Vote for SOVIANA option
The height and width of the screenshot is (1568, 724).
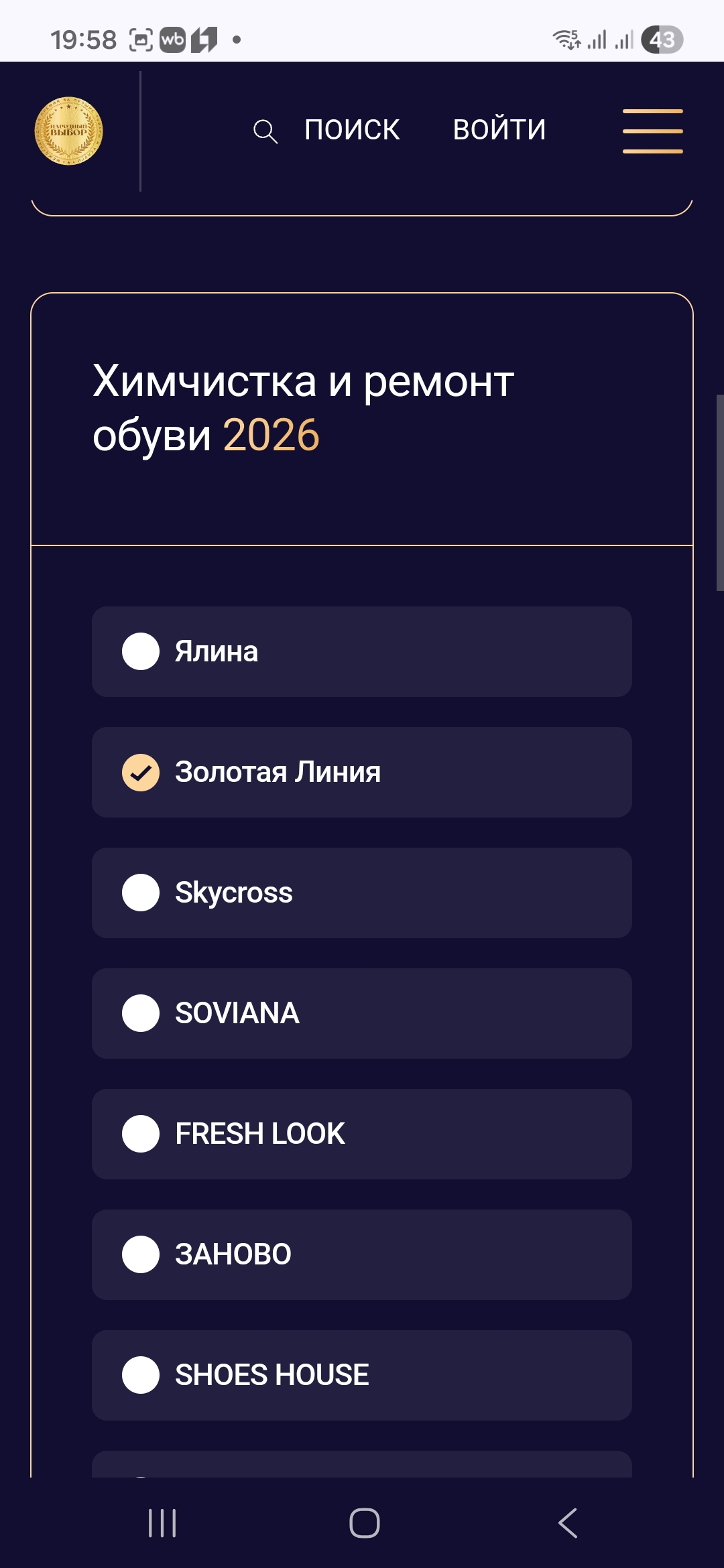click(141, 1013)
